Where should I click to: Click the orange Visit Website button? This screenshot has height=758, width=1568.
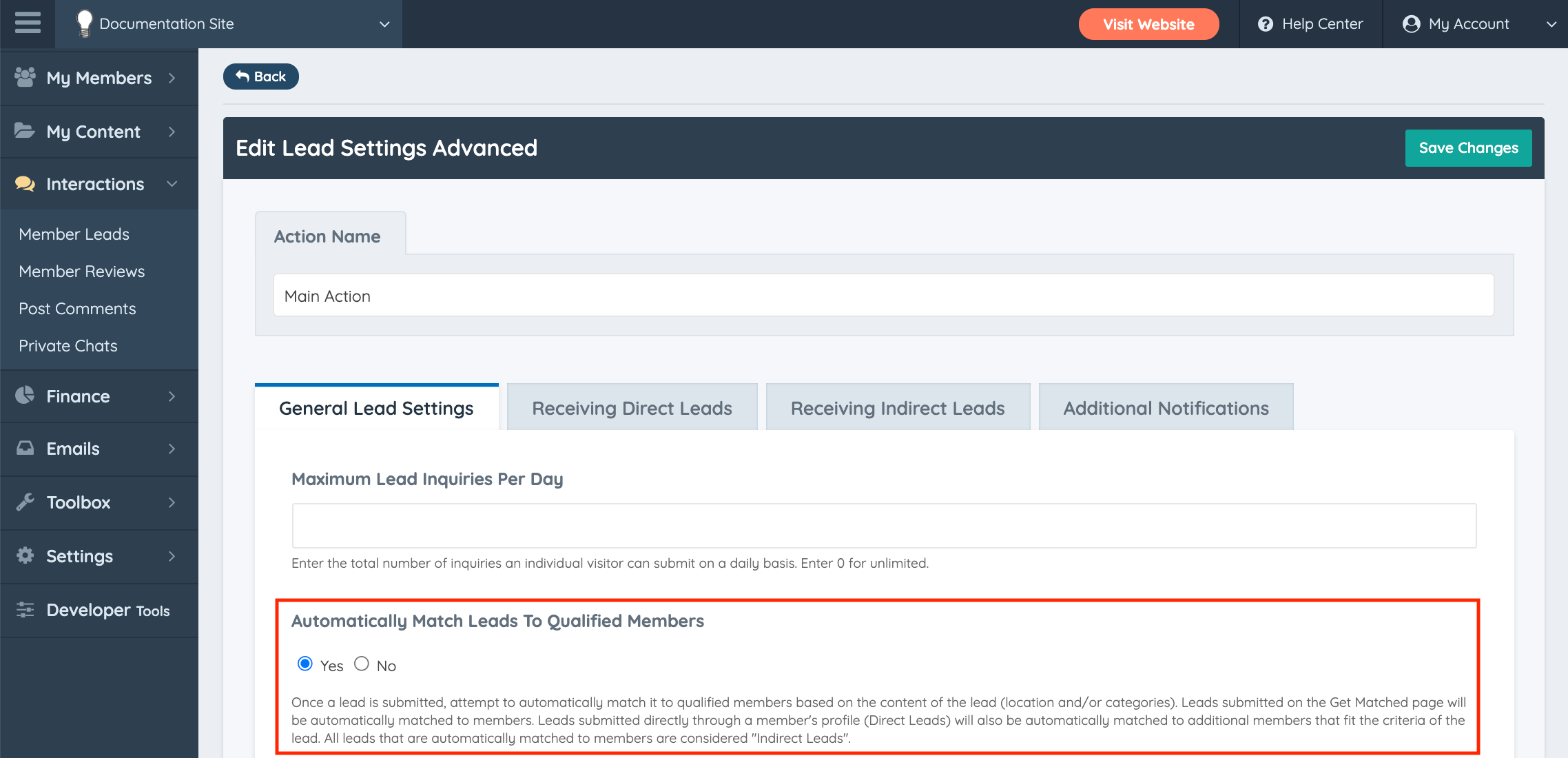(x=1148, y=24)
